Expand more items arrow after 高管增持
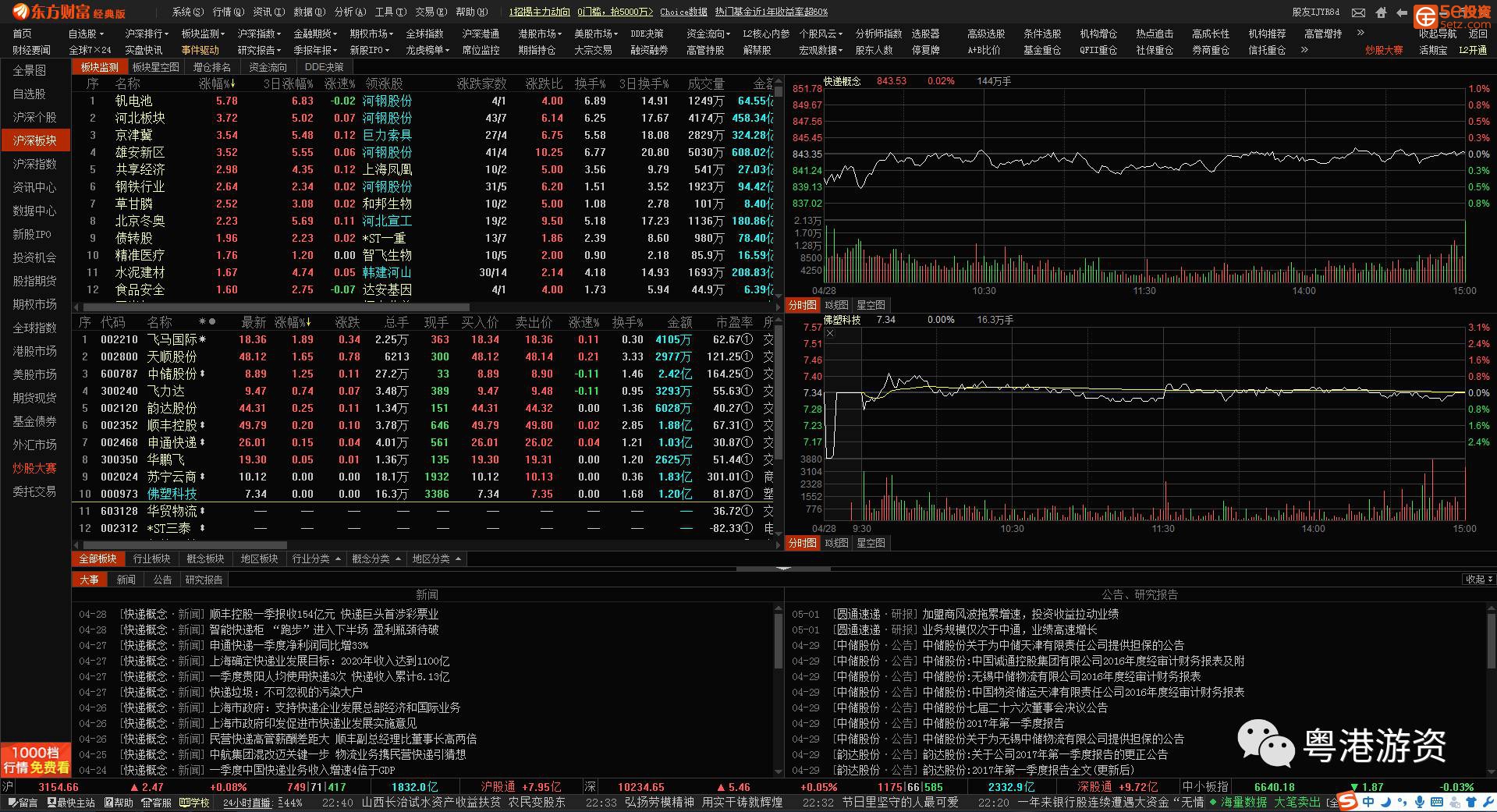Viewport: 1497px width, 812px height. pyautogui.click(x=1360, y=33)
